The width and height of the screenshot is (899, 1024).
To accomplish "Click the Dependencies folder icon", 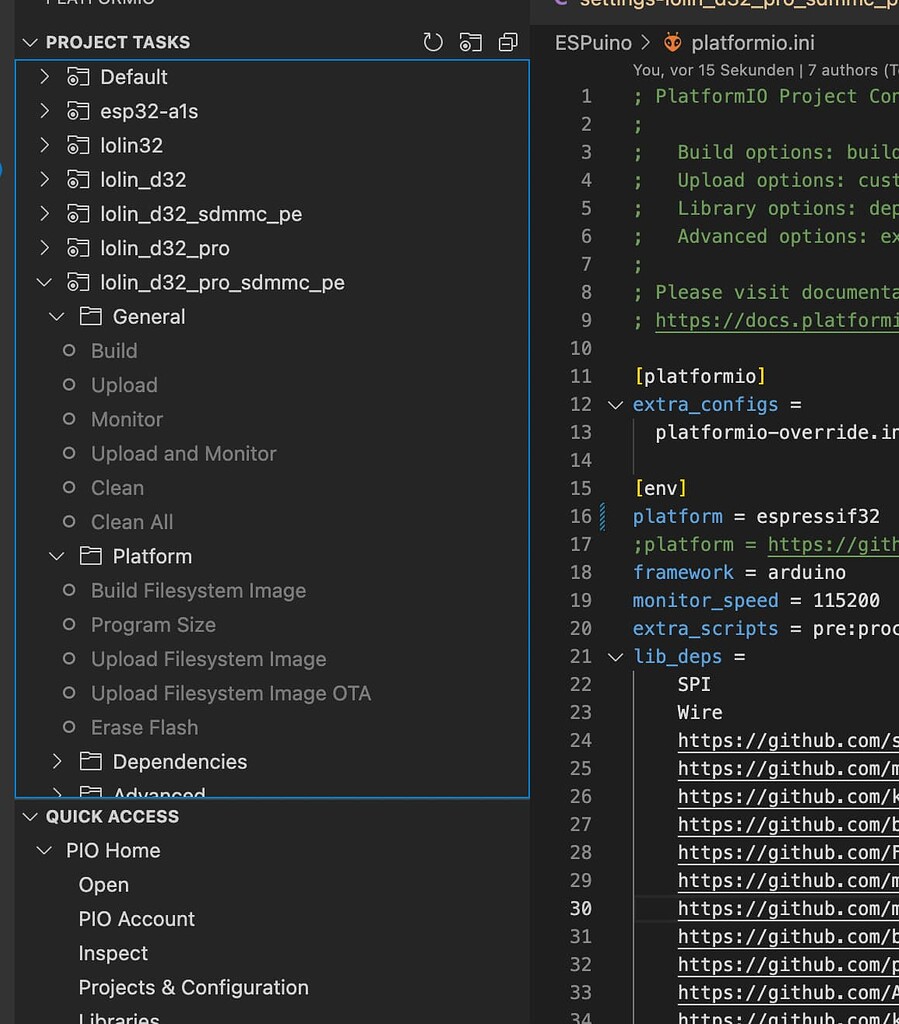I will [91, 761].
